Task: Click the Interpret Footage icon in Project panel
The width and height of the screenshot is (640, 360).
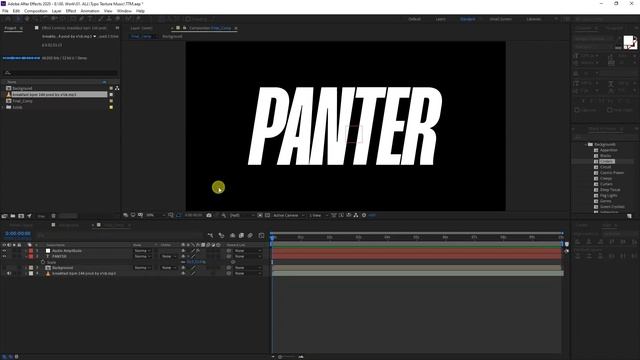Action: point(4,216)
